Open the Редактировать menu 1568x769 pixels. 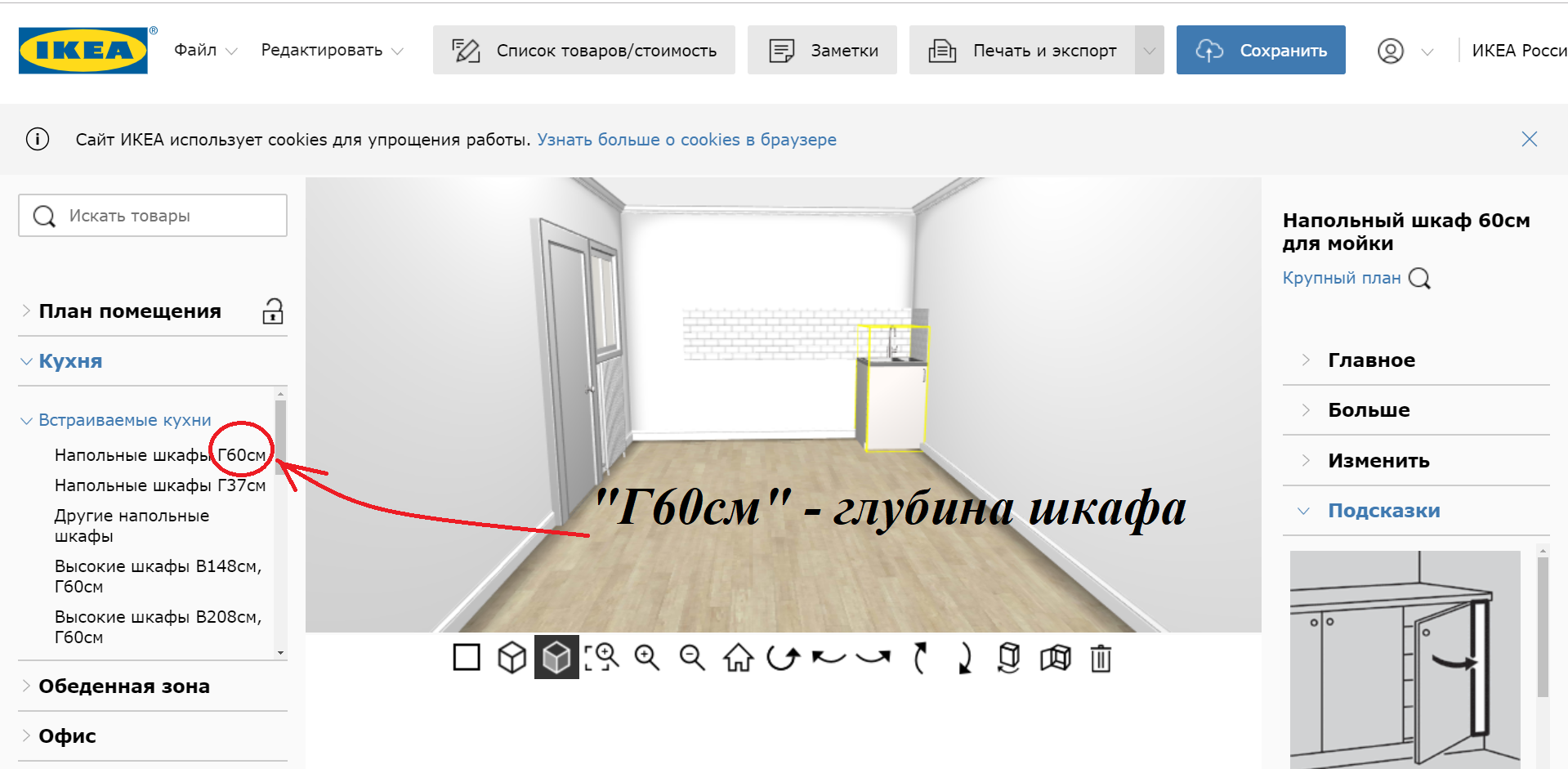tap(332, 51)
